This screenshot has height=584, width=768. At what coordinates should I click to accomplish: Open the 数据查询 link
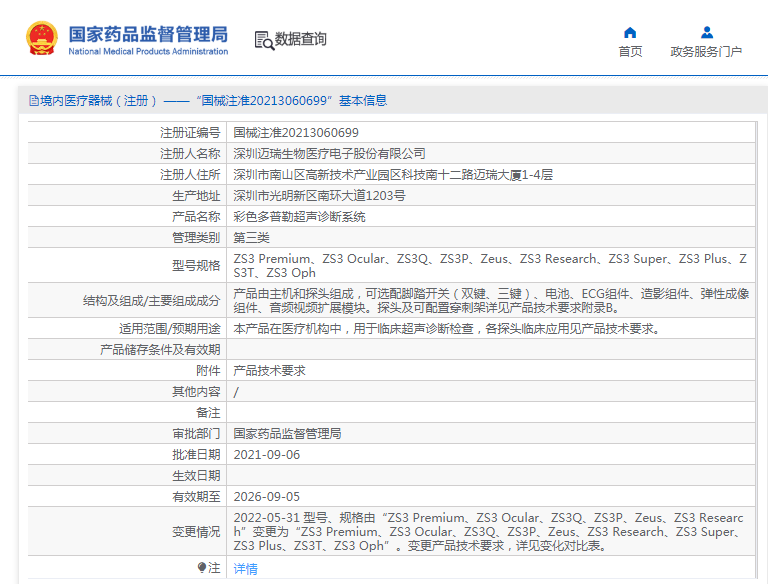[300, 39]
